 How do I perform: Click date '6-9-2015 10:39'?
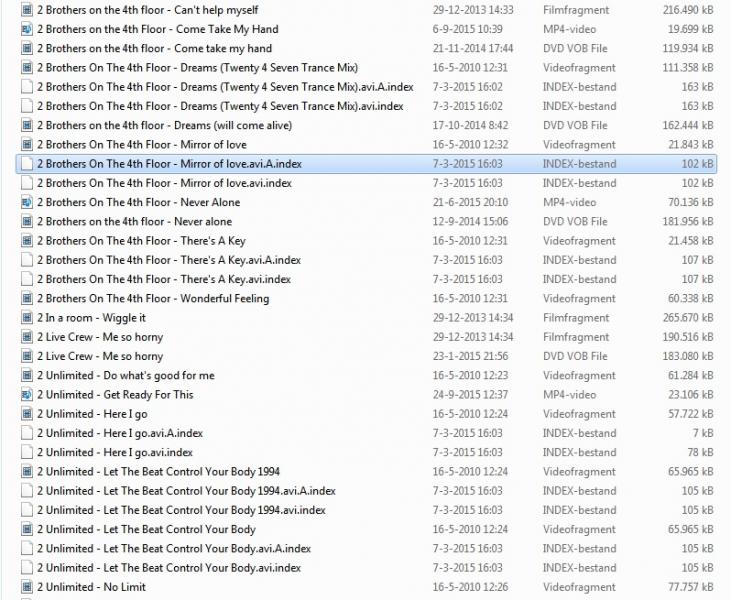[x=468, y=29]
